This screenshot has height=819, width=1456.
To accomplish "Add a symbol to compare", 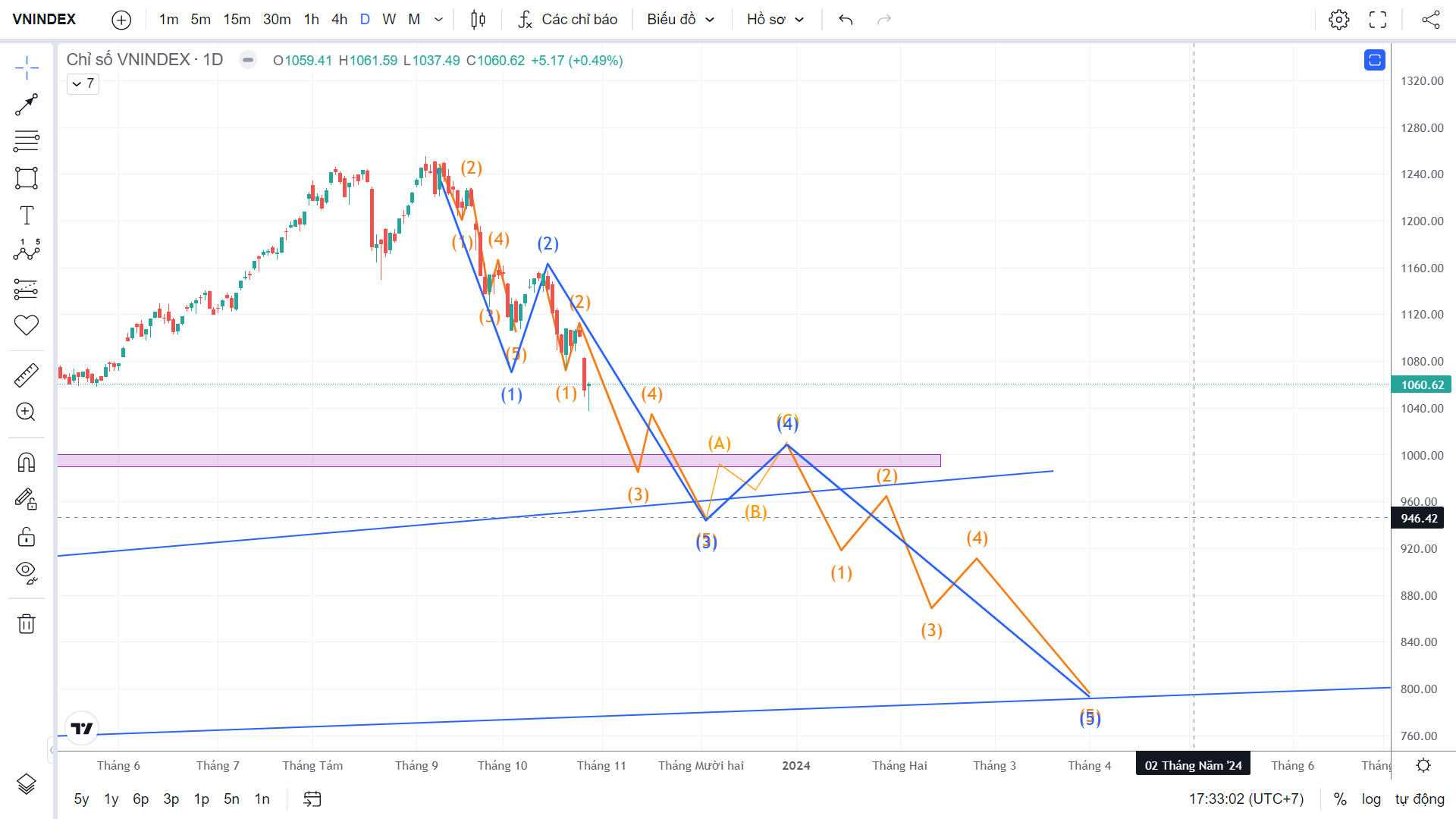I will (x=121, y=20).
